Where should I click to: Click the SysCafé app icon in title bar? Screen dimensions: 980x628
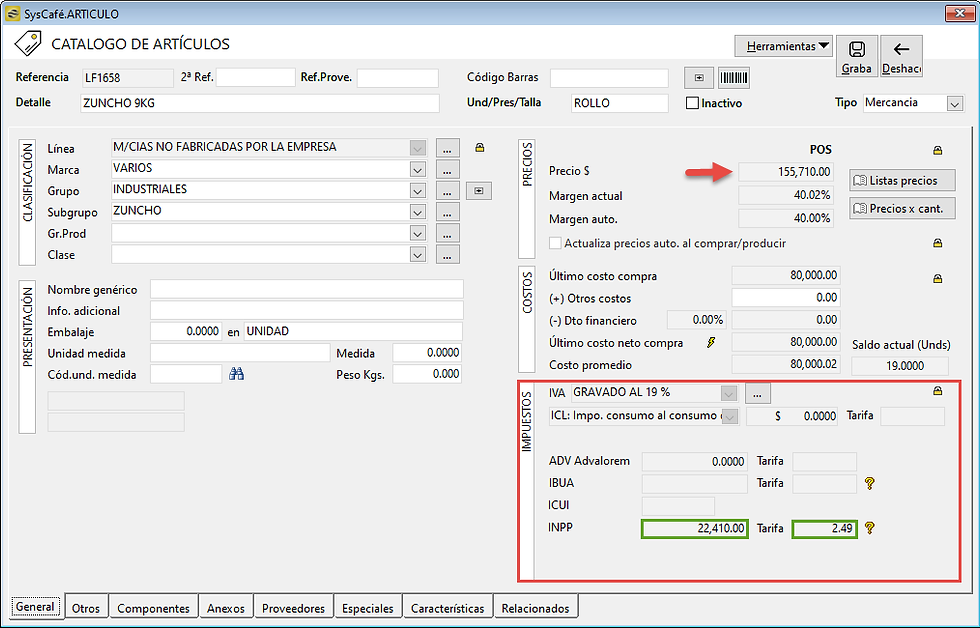click(x=12, y=13)
